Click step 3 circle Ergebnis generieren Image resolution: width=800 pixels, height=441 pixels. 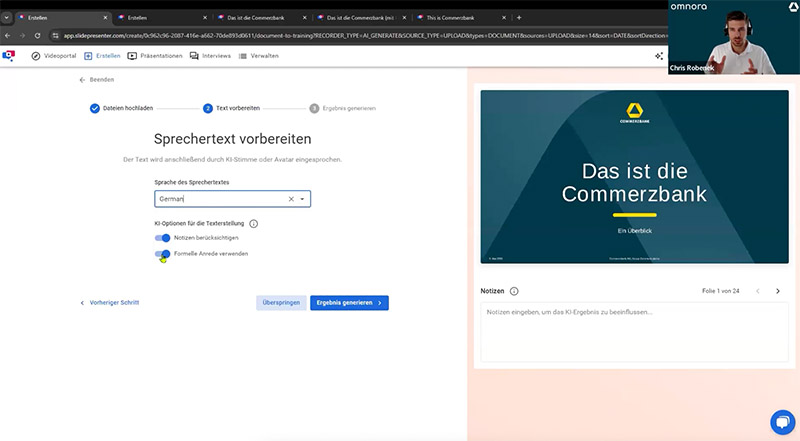point(314,108)
